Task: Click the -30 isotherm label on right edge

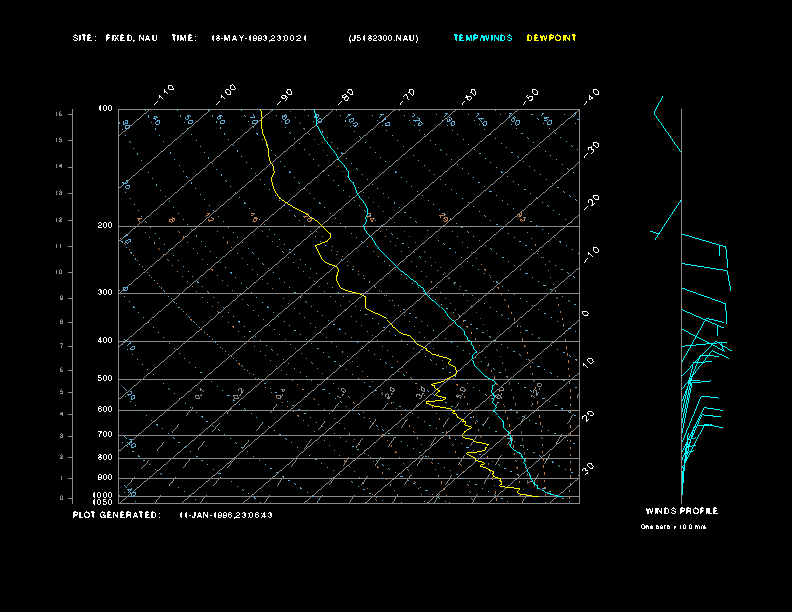Action: pyautogui.click(x=591, y=149)
